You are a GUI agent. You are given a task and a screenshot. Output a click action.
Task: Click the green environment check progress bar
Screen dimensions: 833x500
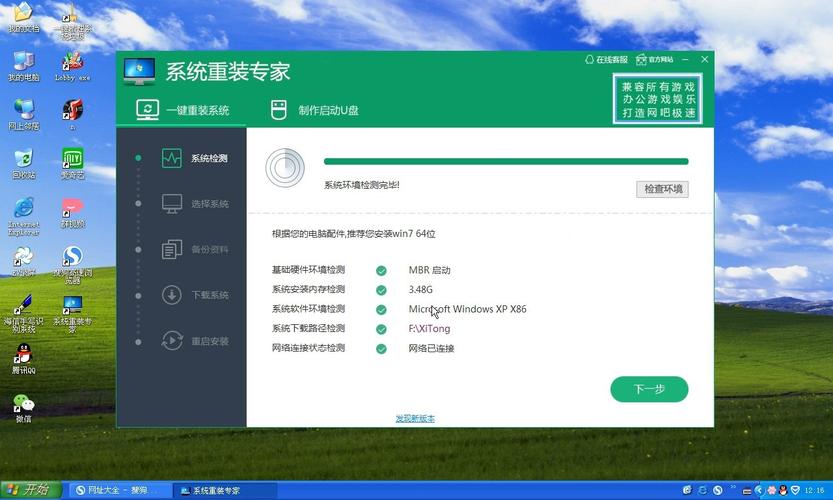tap(505, 161)
